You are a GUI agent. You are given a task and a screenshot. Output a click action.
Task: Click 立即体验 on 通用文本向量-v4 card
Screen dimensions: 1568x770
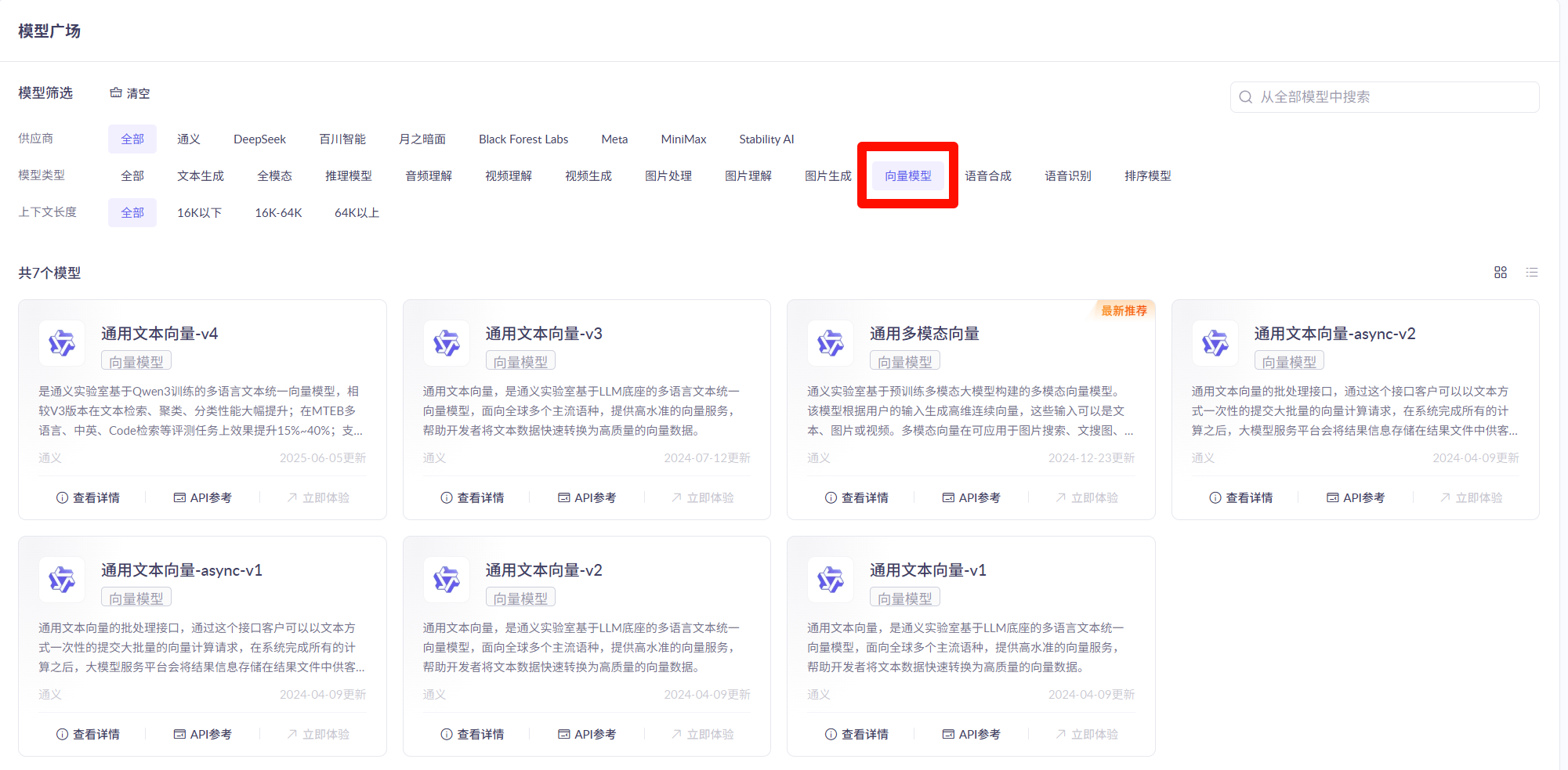tap(318, 498)
